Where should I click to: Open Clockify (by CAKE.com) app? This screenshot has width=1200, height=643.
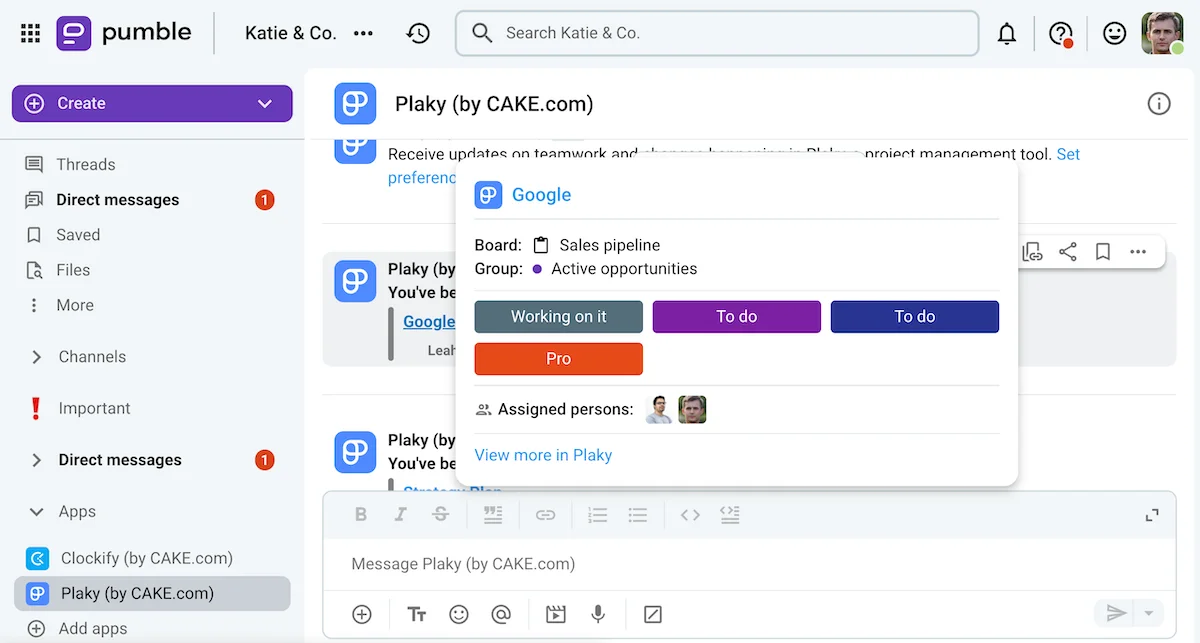click(146, 558)
